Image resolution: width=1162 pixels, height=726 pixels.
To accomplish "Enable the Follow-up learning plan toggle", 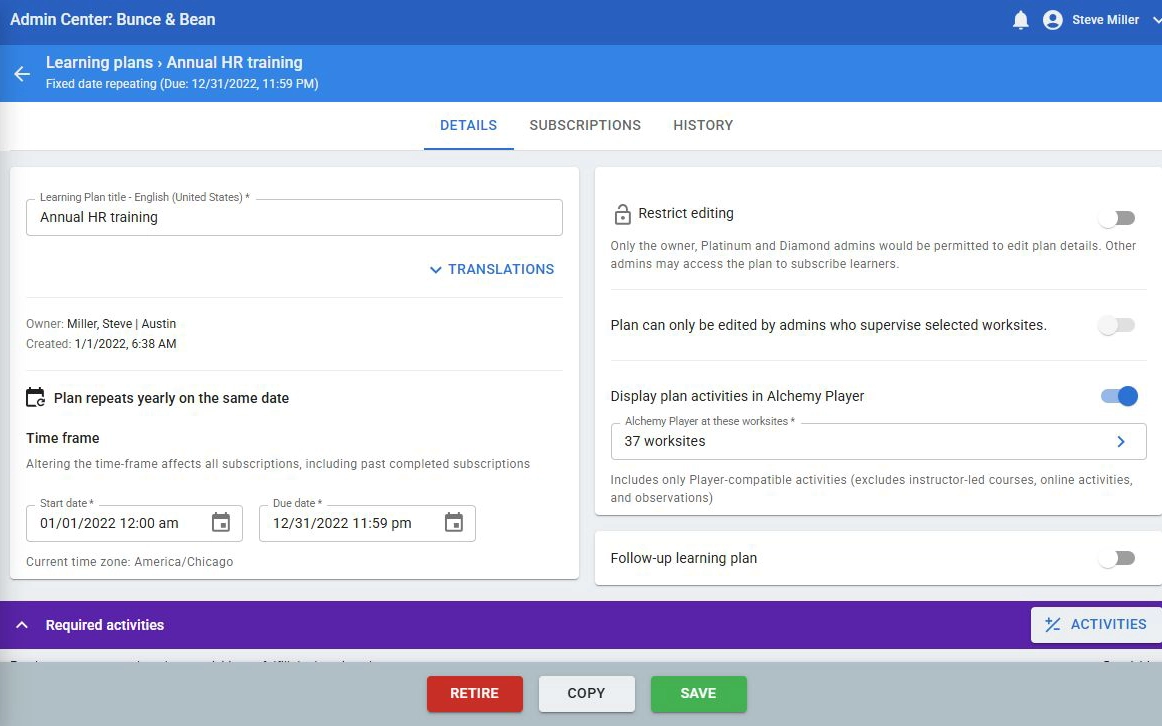I will (1117, 558).
